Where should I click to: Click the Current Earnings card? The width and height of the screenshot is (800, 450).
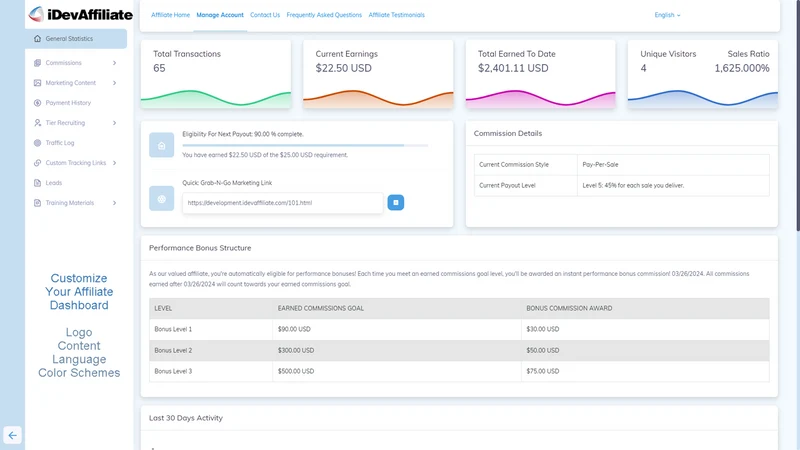click(x=378, y=74)
